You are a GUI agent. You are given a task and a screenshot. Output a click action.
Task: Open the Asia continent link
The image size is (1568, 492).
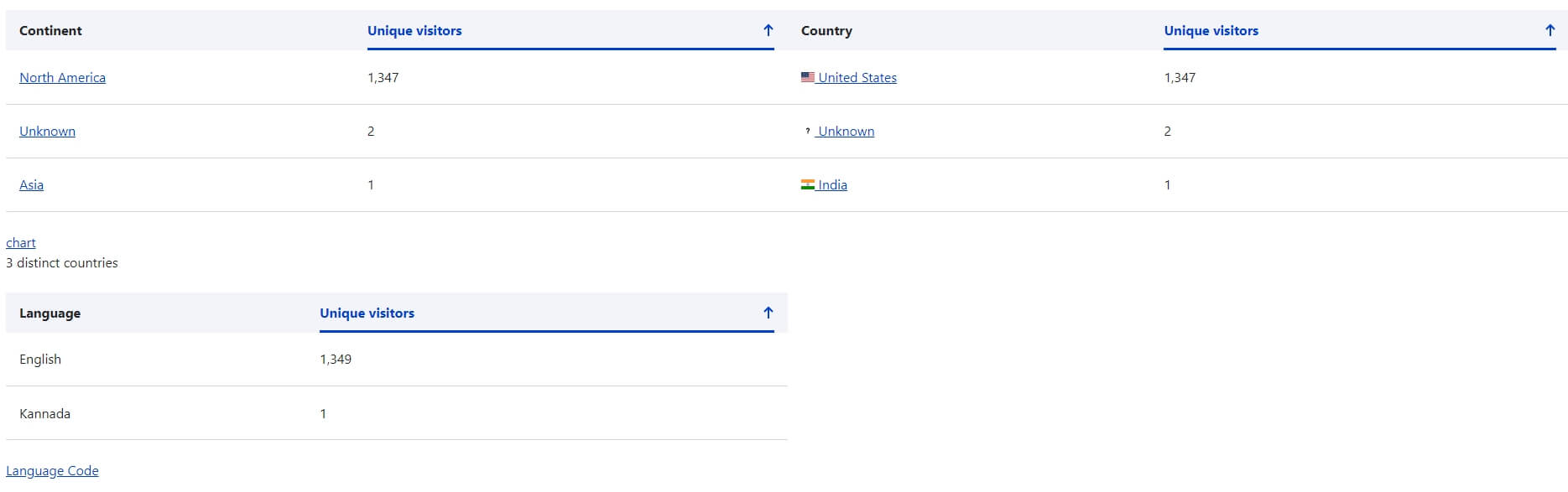pyautogui.click(x=31, y=185)
